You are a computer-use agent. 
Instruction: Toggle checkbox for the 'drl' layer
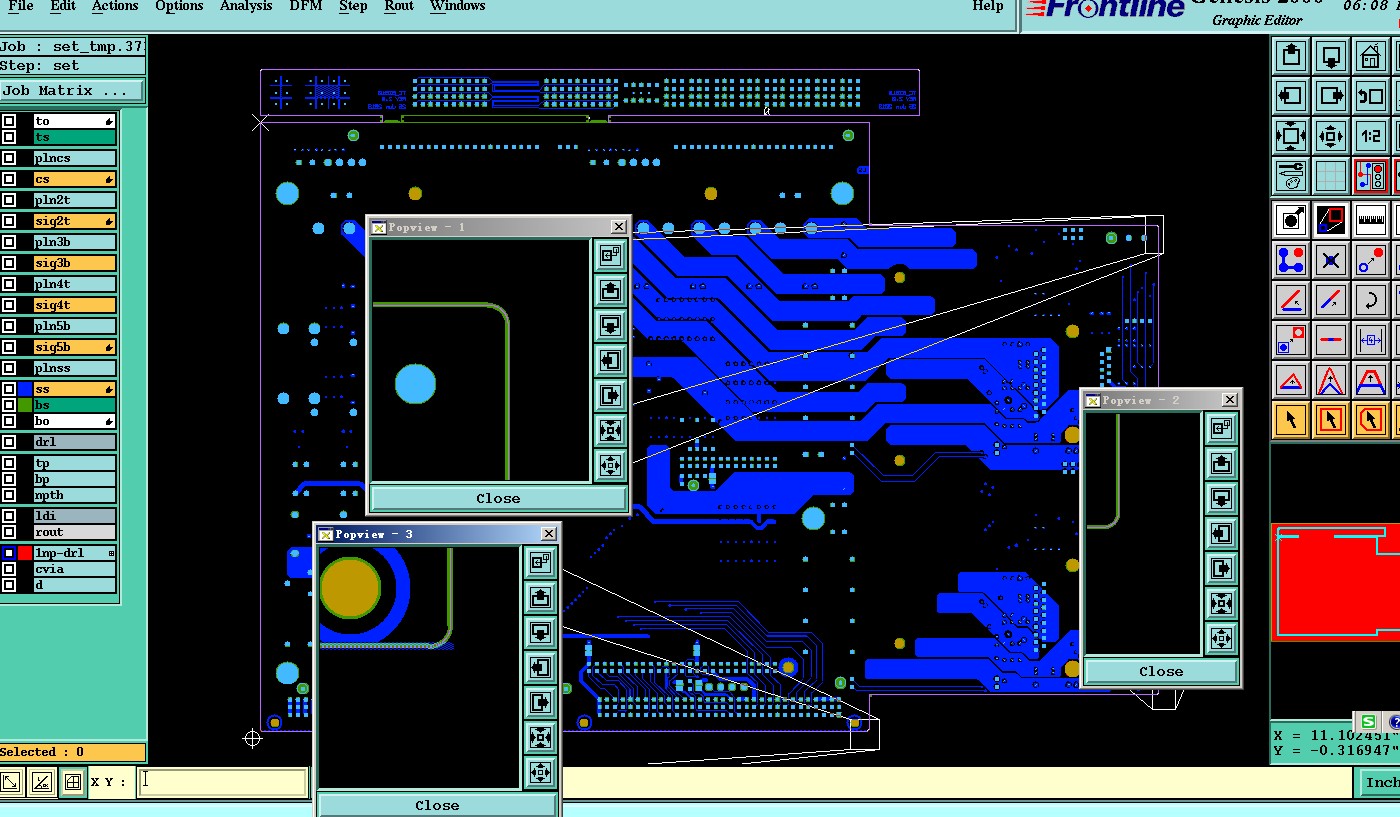coord(9,442)
